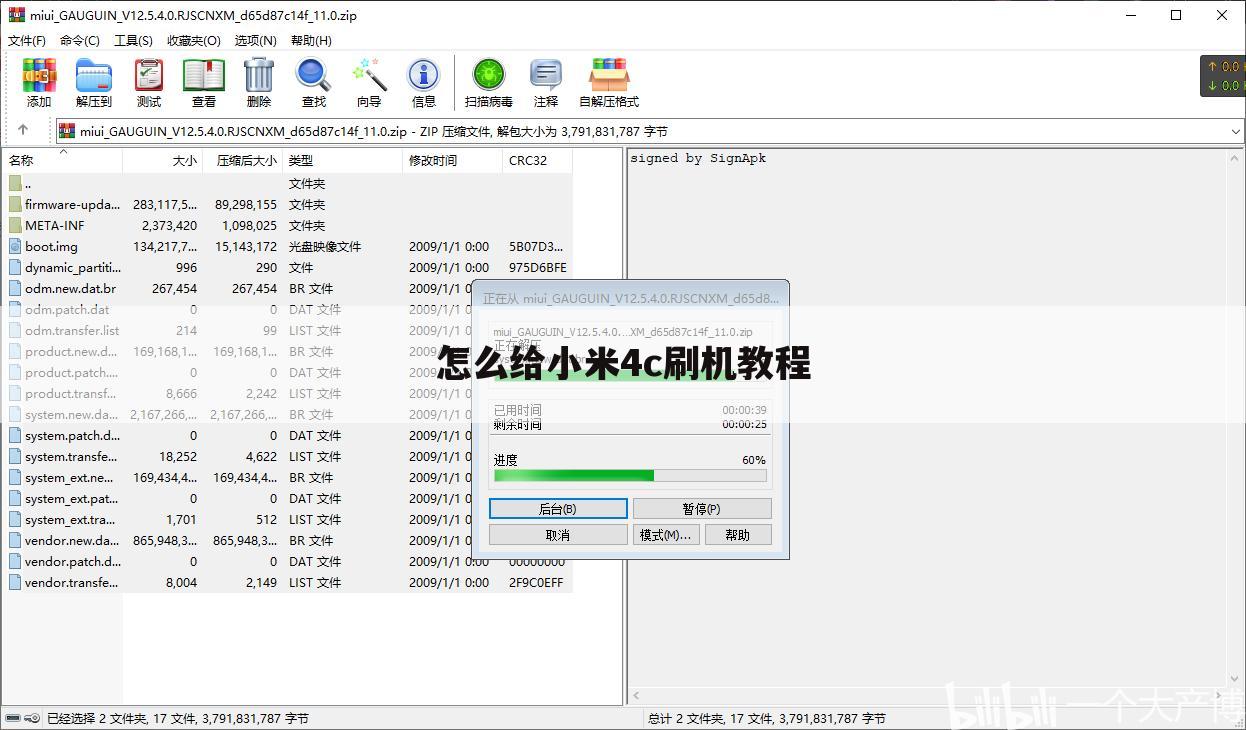Image resolution: width=1246 pixels, height=730 pixels.
Task: Click Help (帮助) button in dialog
Action: click(x=738, y=535)
